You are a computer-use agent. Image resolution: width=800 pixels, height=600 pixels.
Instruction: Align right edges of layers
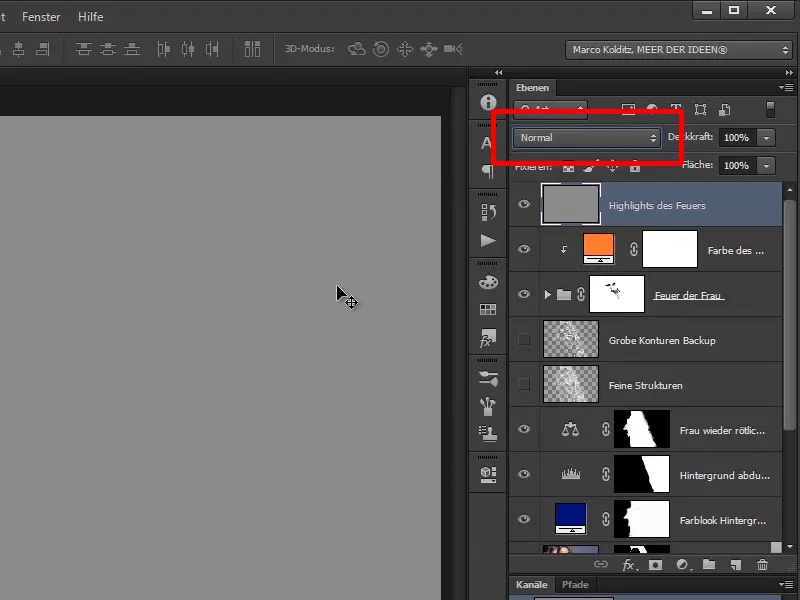(x=43, y=49)
